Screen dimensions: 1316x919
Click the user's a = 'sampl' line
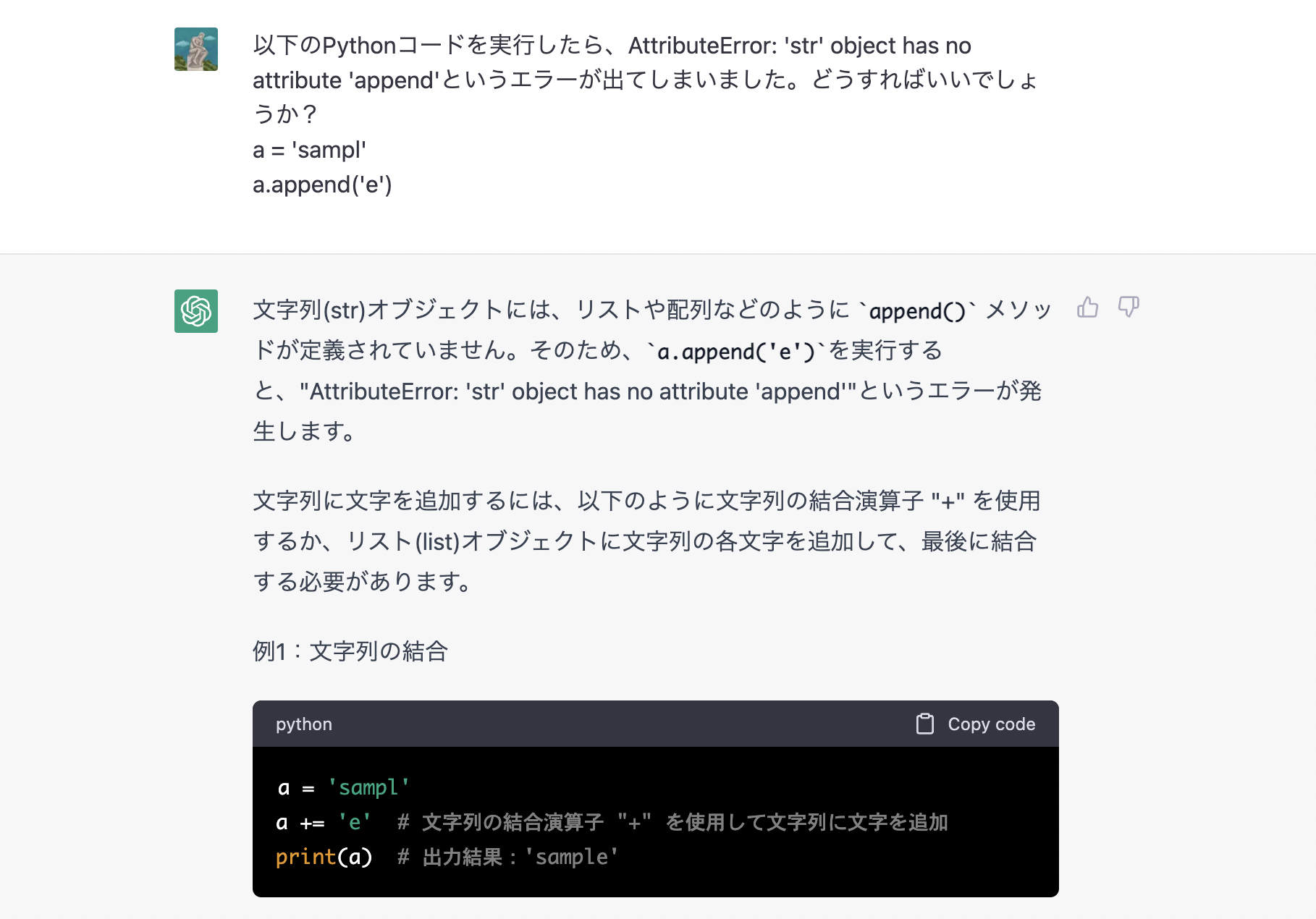pos(309,150)
